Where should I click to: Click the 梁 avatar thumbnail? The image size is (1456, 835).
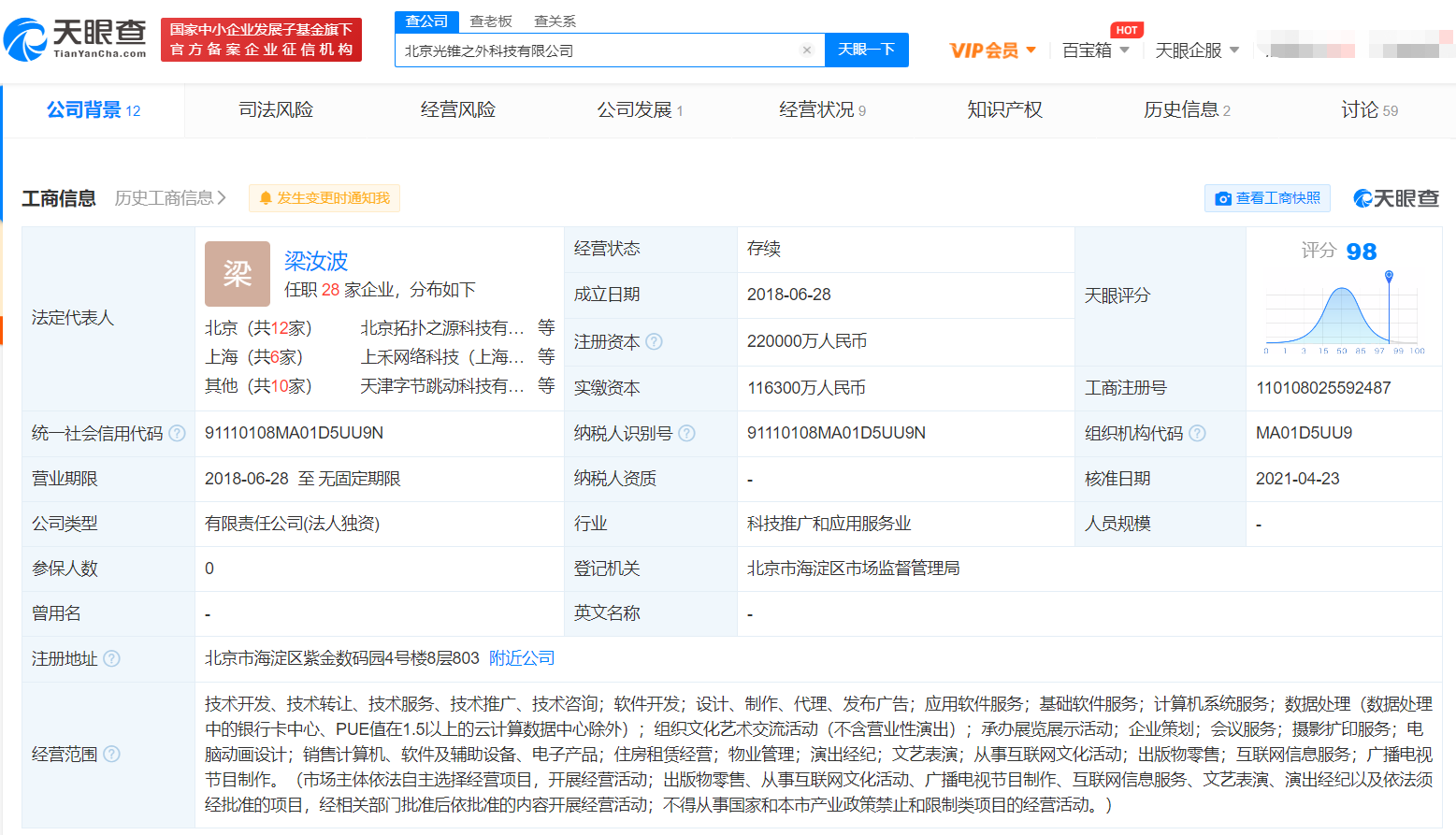pos(238,274)
